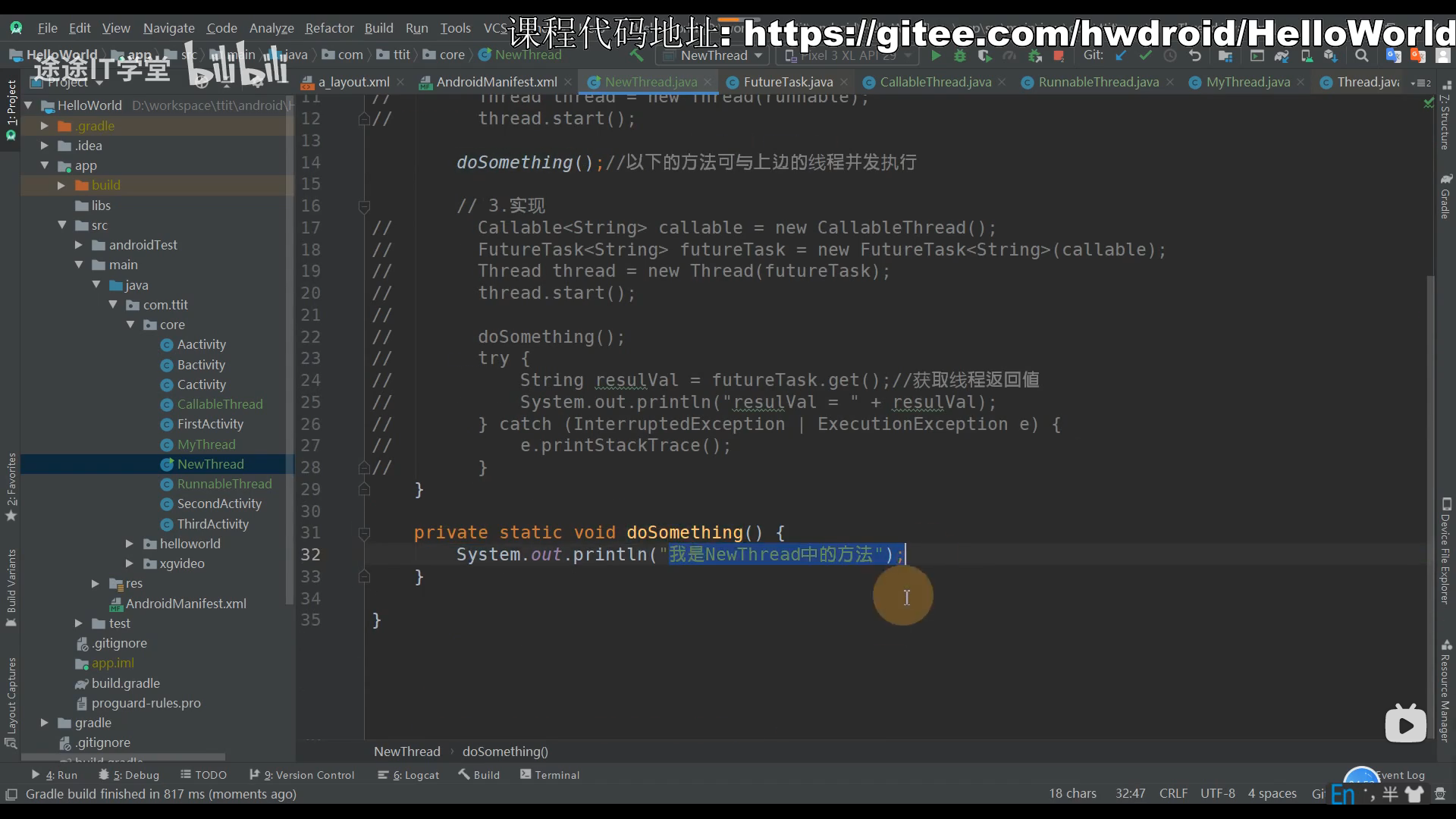Viewport: 1456px width, 819px height.
Task: Open Git history with the clock icon
Action: pyautogui.click(x=1170, y=55)
